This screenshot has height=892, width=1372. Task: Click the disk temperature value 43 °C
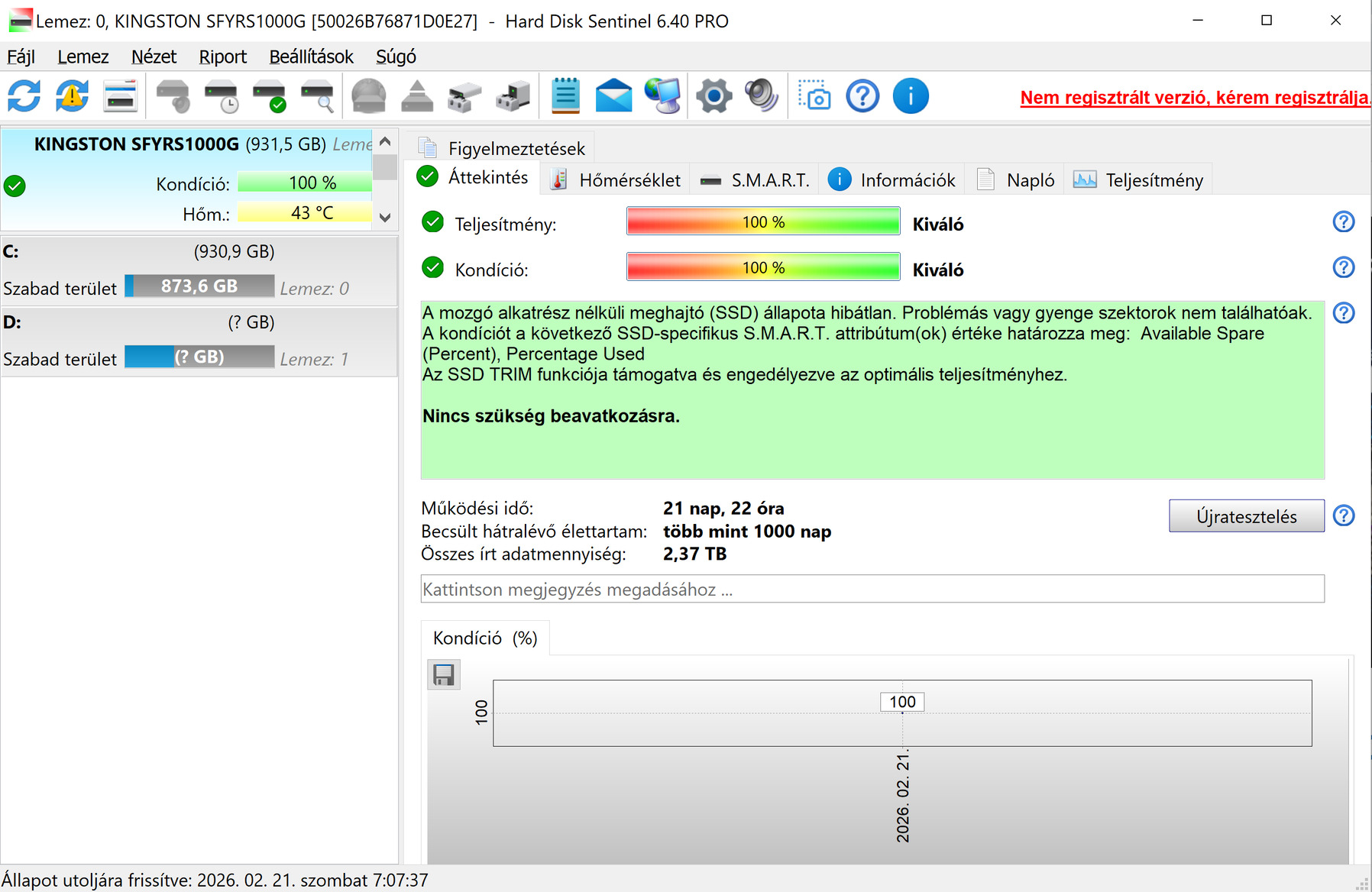305,212
